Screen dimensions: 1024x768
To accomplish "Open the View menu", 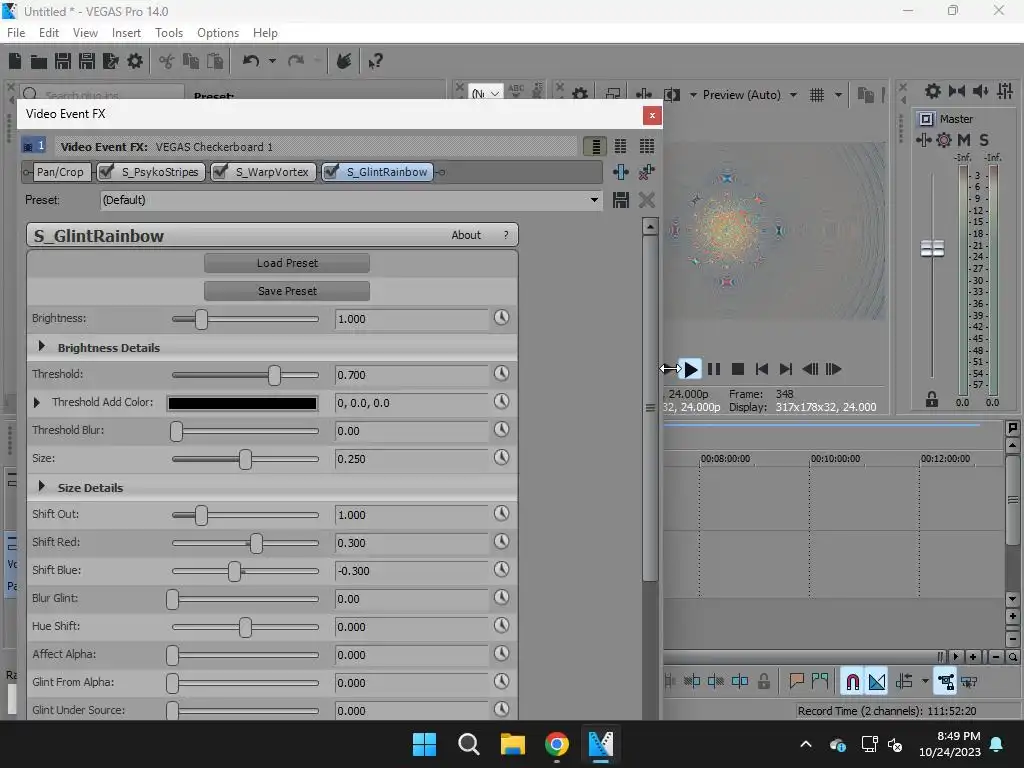I will pos(85,33).
